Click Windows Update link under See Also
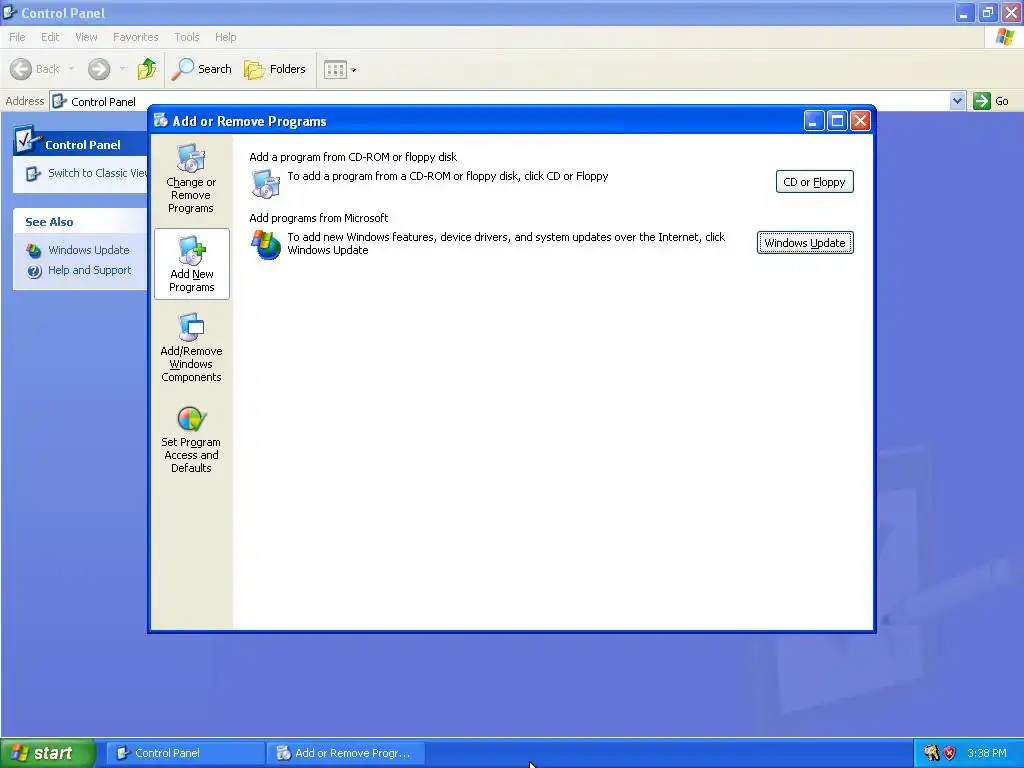The height and width of the screenshot is (768, 1024). click(89, 250)
